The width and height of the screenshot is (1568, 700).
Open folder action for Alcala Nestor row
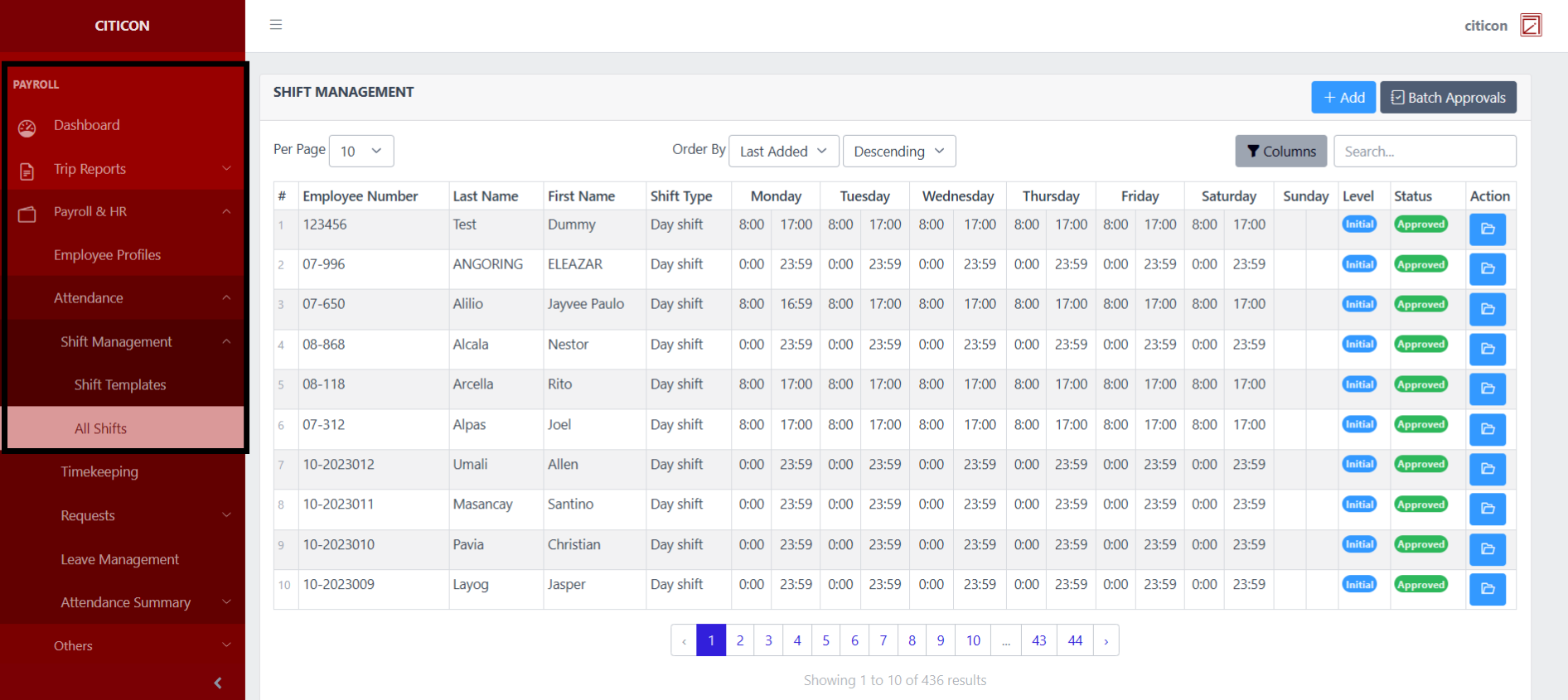point(1487,349)
